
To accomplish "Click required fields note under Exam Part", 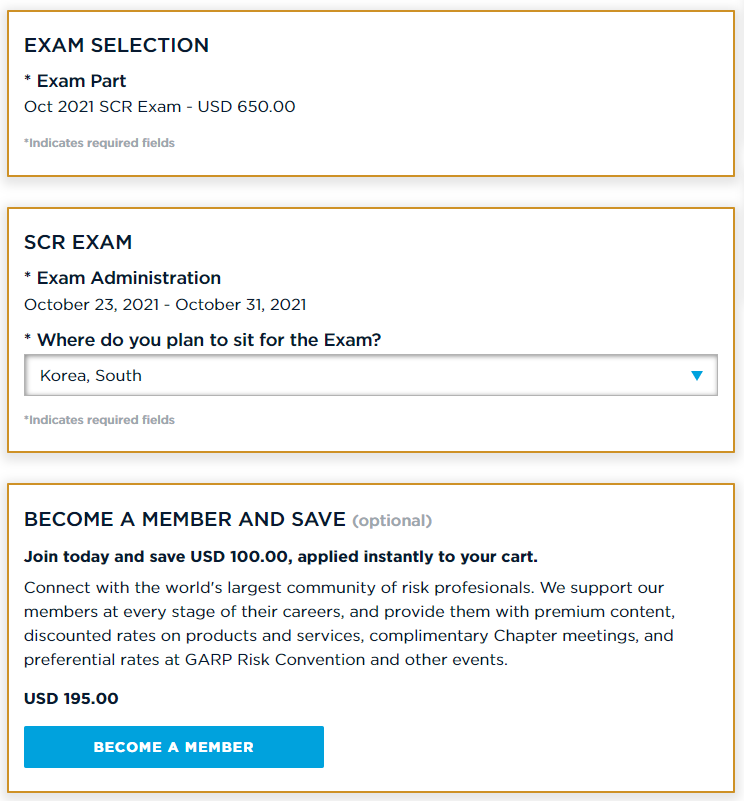I will coord(99,143).
